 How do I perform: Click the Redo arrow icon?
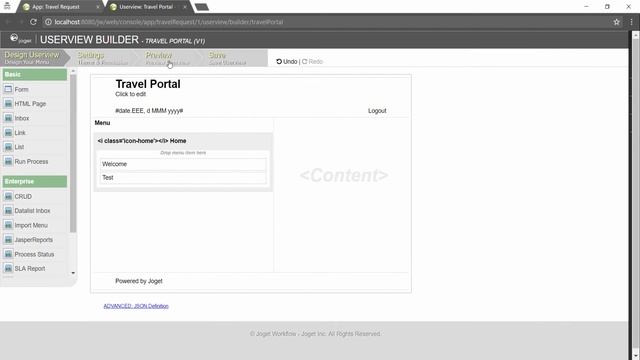coord(304,62)
